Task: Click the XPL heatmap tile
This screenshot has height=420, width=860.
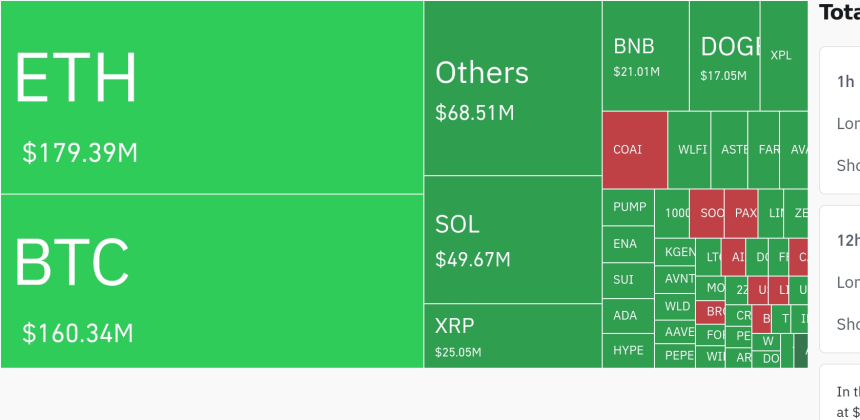Action: [x=782, y=55]
